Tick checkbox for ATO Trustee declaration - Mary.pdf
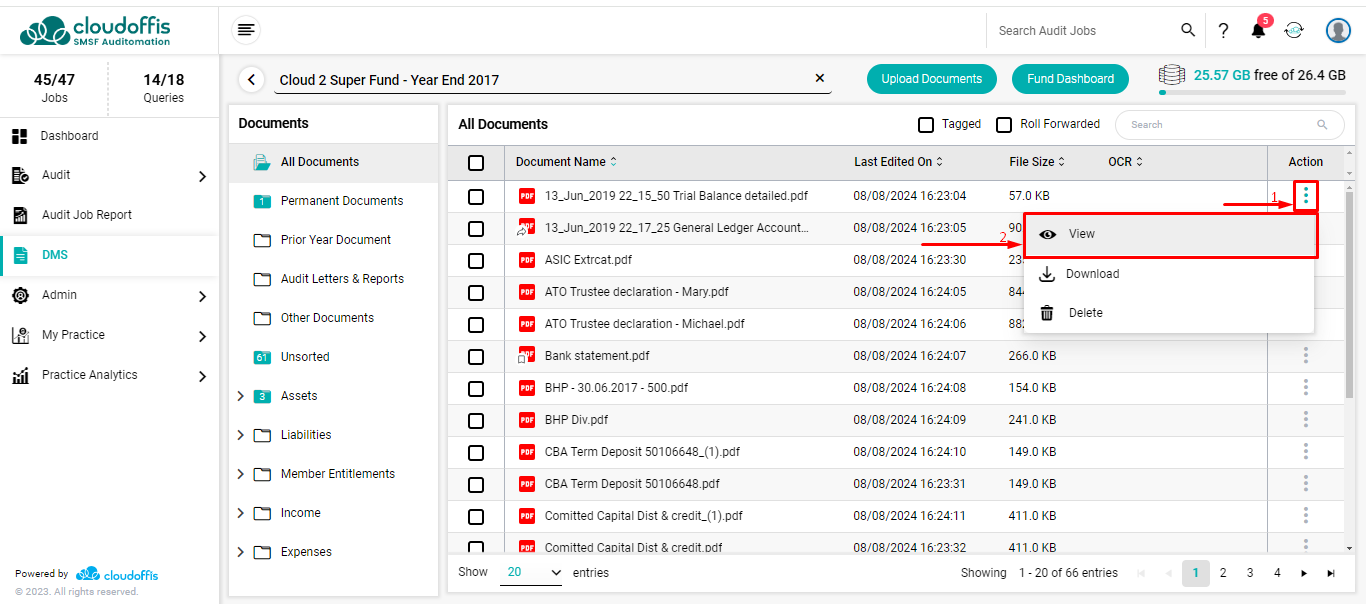 [476, 293]
